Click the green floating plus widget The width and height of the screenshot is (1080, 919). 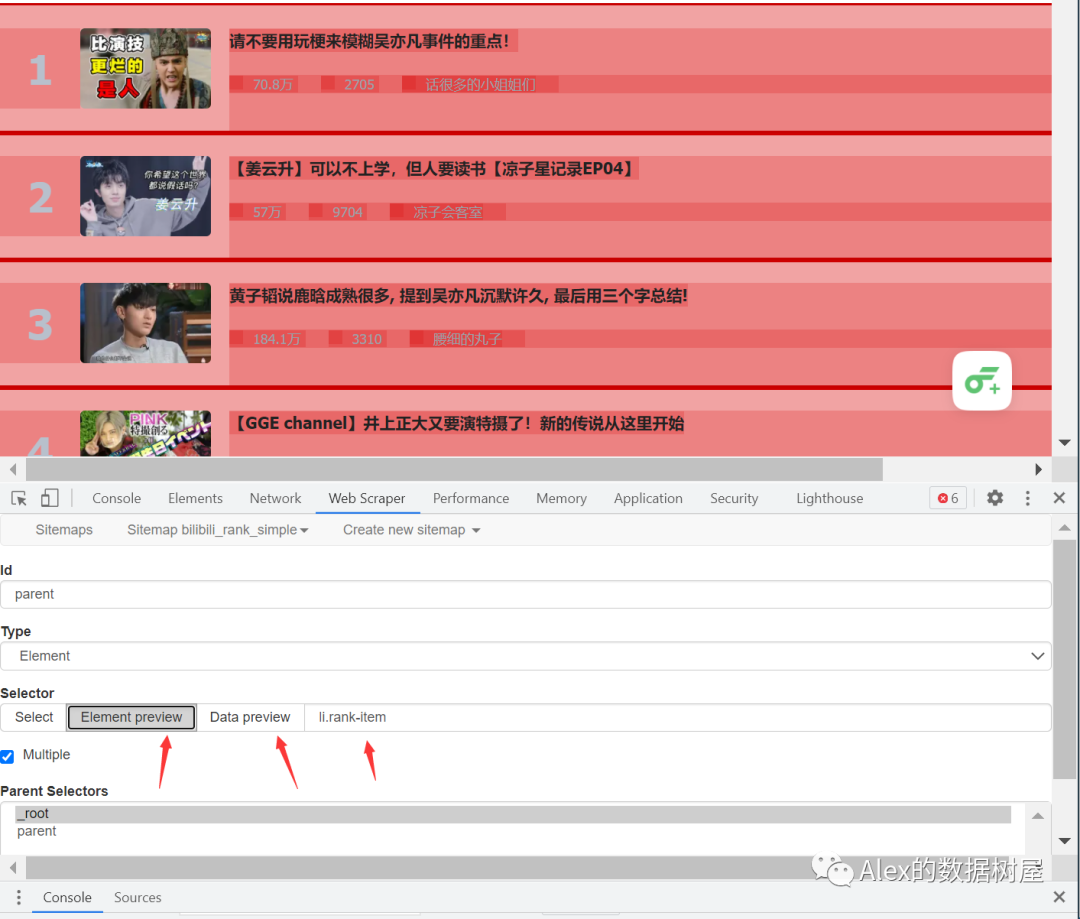point(982,381)
